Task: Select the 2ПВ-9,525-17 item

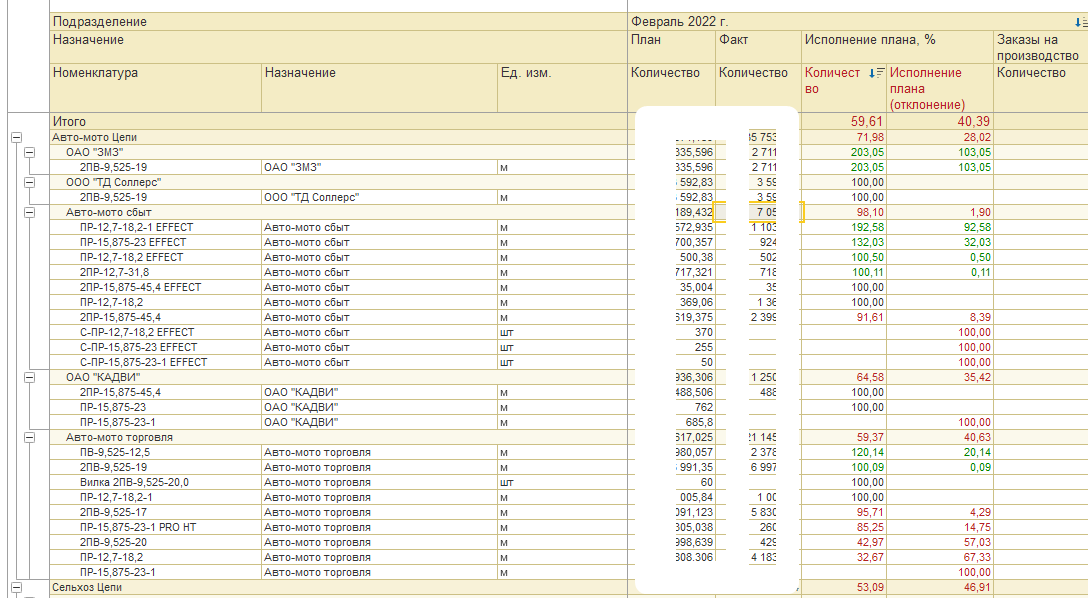Action: tap(113, 513)
